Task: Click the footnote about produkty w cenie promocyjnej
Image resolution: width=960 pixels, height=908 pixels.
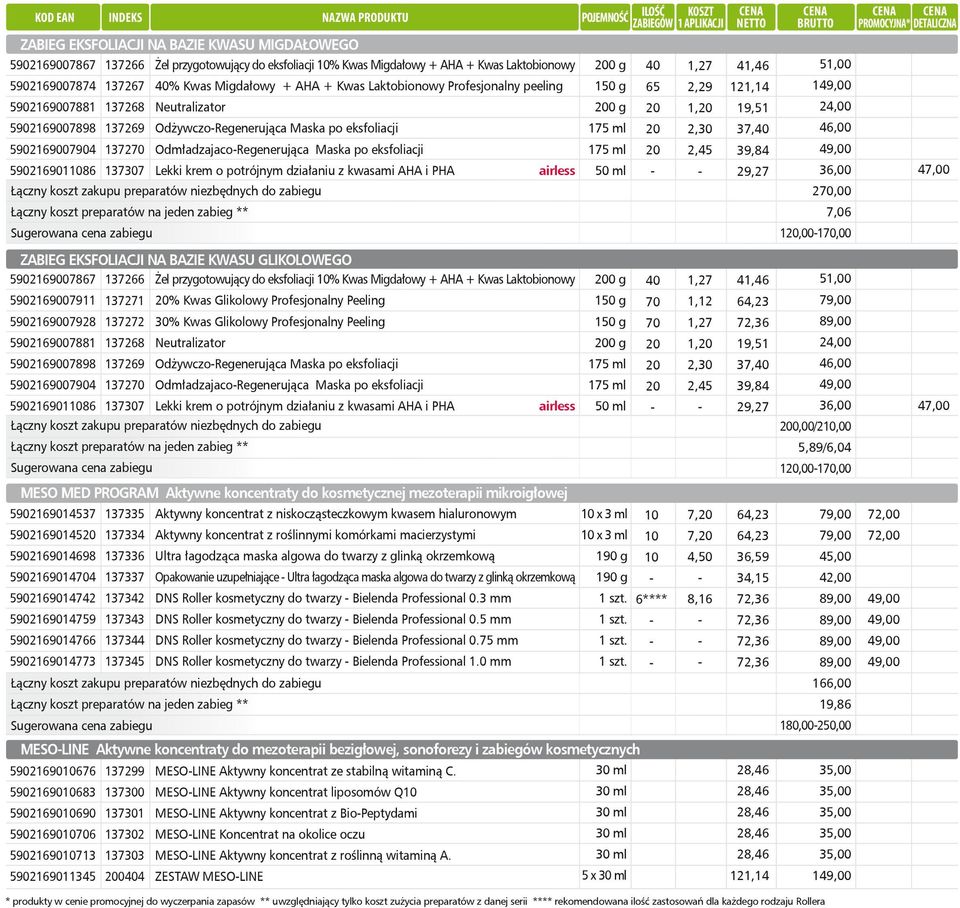Action: click(x=129, y=901)
